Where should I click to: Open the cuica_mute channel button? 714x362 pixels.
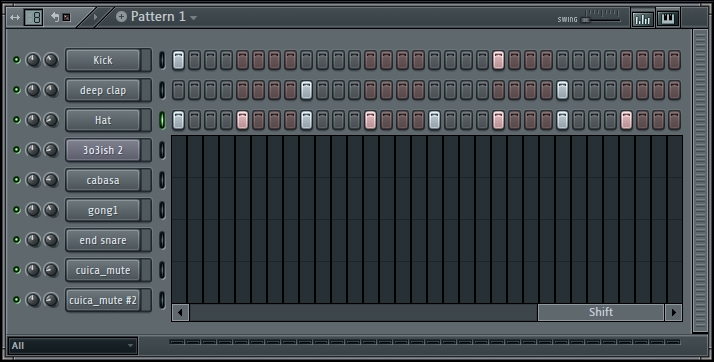pyautogui.click(x=103, y=270)
